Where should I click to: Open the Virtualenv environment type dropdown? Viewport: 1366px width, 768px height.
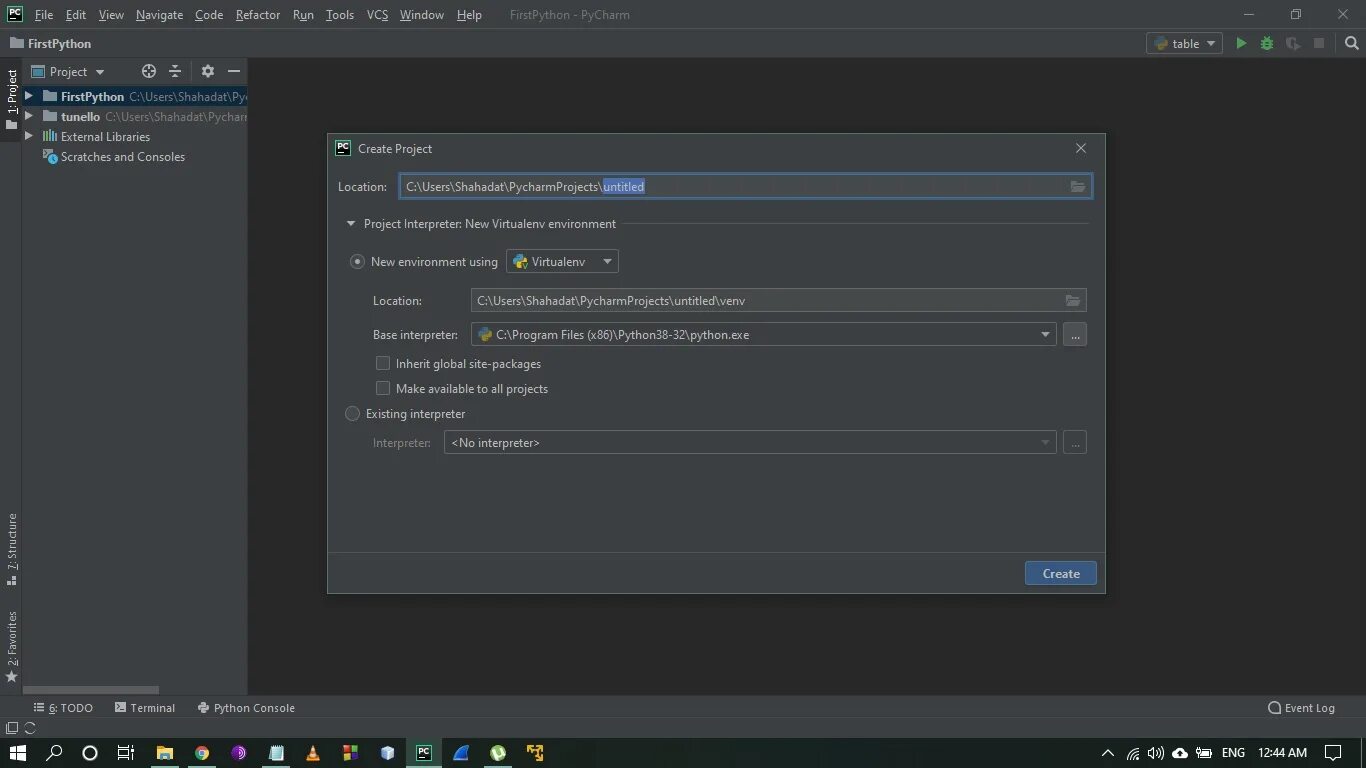[562, 261]
